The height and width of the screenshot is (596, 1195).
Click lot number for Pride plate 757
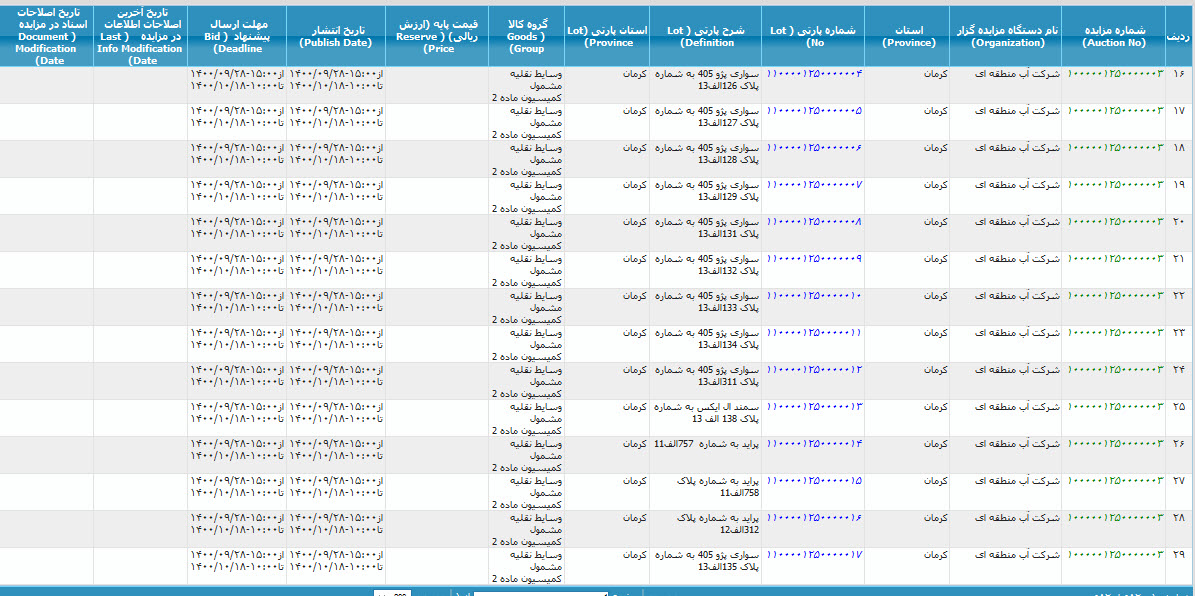pos(814,444)
